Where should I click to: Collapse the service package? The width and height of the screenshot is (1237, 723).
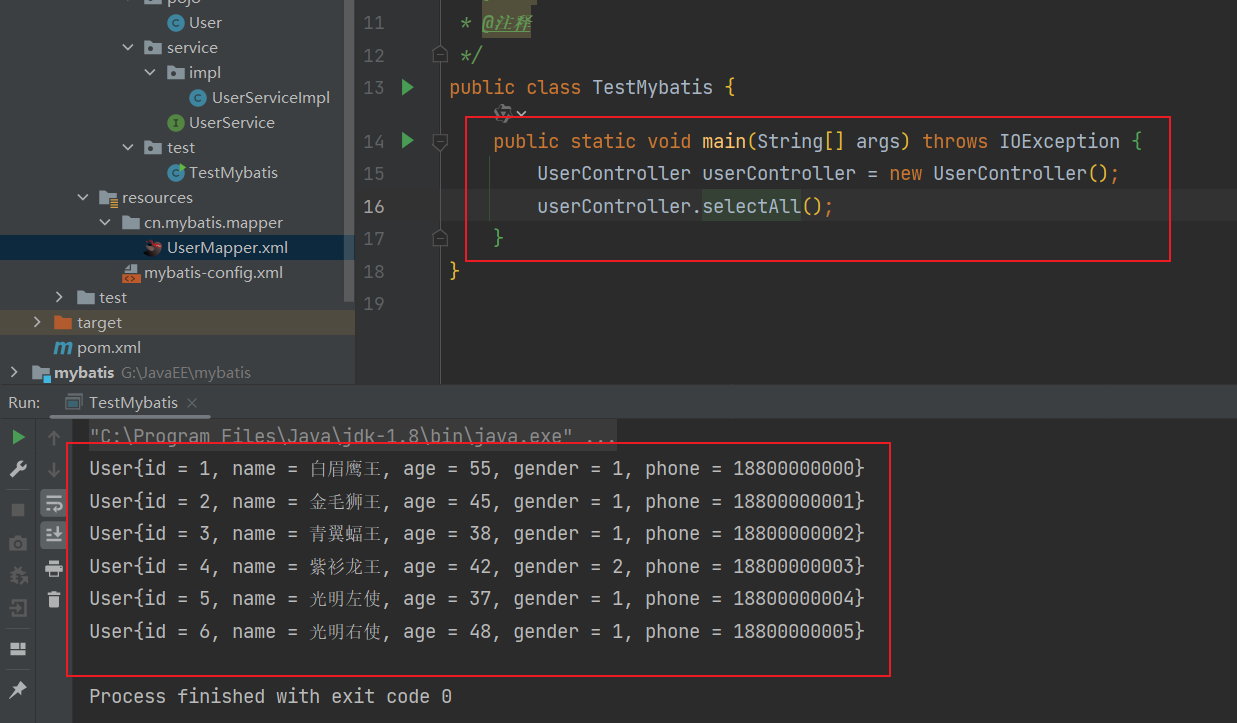click(127, 47)
